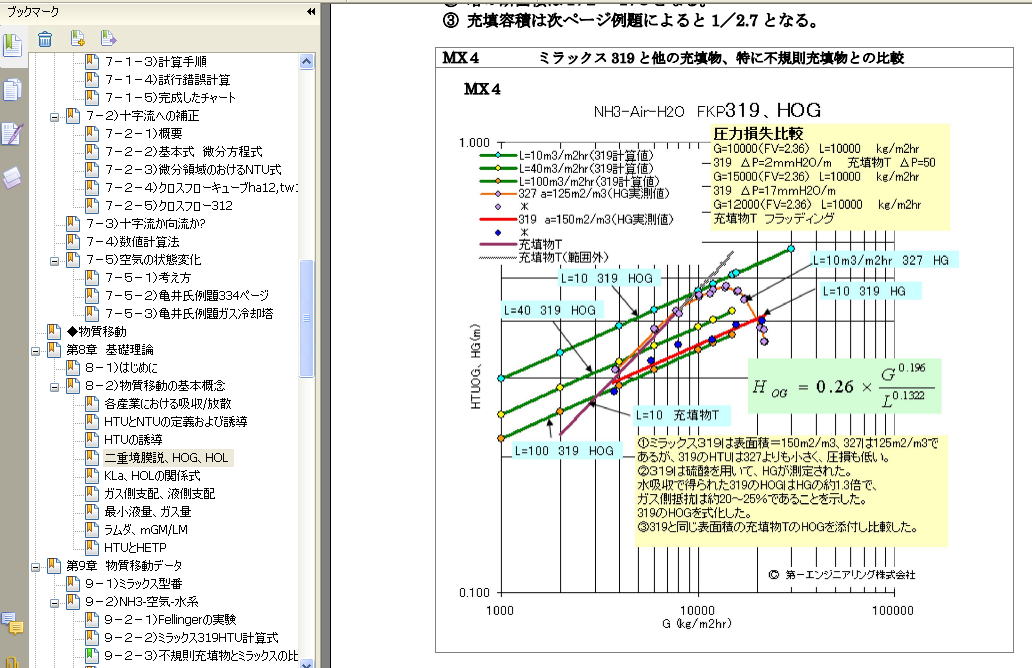This screenshot has width=1032, height=668.
Task: Open bookmark ラムダ、mGM/LM
Action: 146,529
